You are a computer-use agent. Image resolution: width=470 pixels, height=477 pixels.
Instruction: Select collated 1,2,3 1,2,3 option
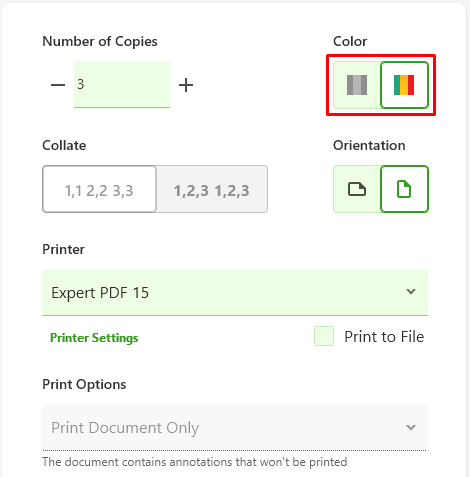pyautogui.click(x=212, y=189)
